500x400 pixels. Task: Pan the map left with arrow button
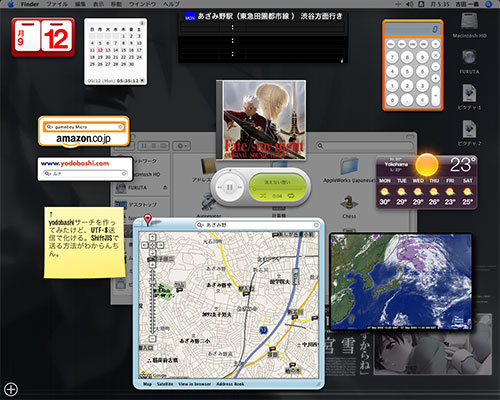145,245
